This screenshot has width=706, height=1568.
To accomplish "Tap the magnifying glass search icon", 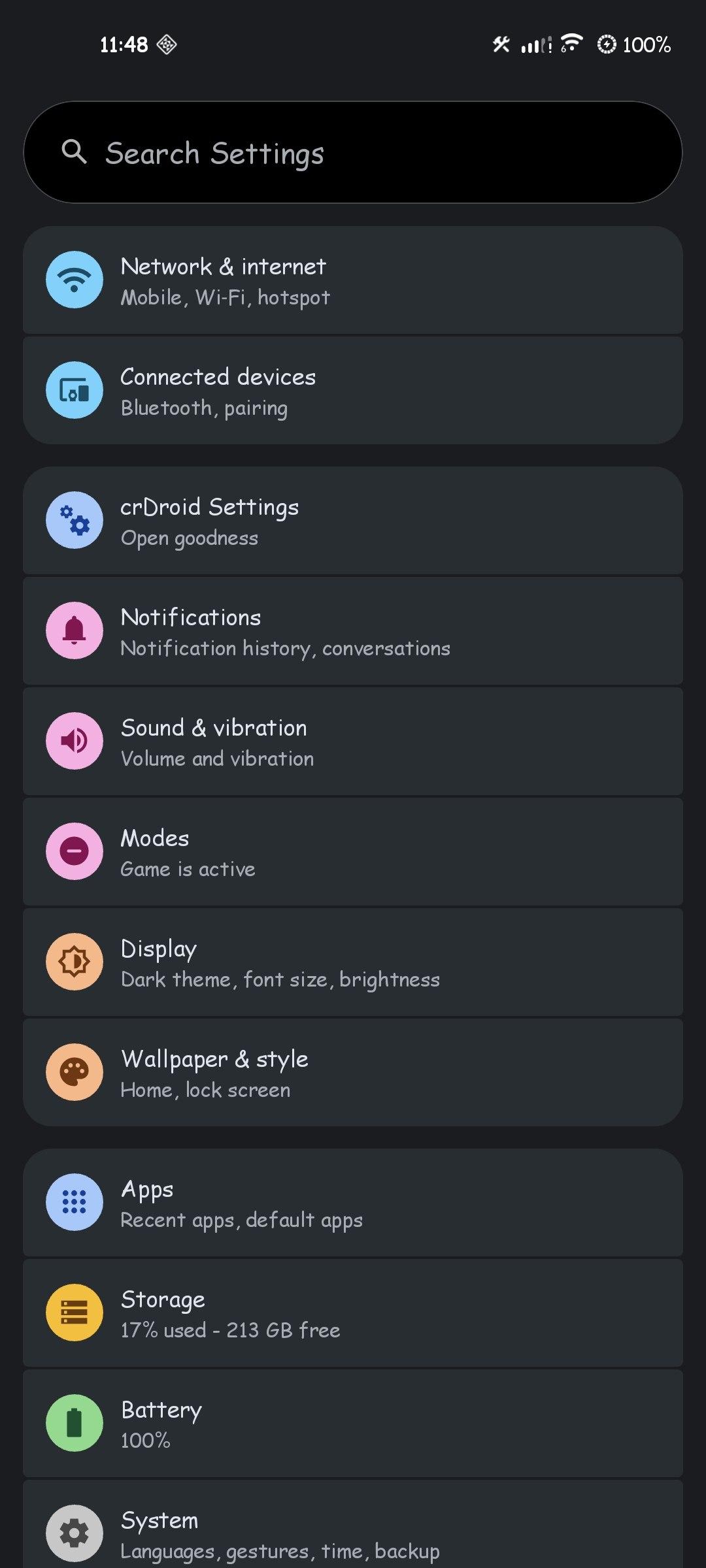I will (x=74, y=152).
